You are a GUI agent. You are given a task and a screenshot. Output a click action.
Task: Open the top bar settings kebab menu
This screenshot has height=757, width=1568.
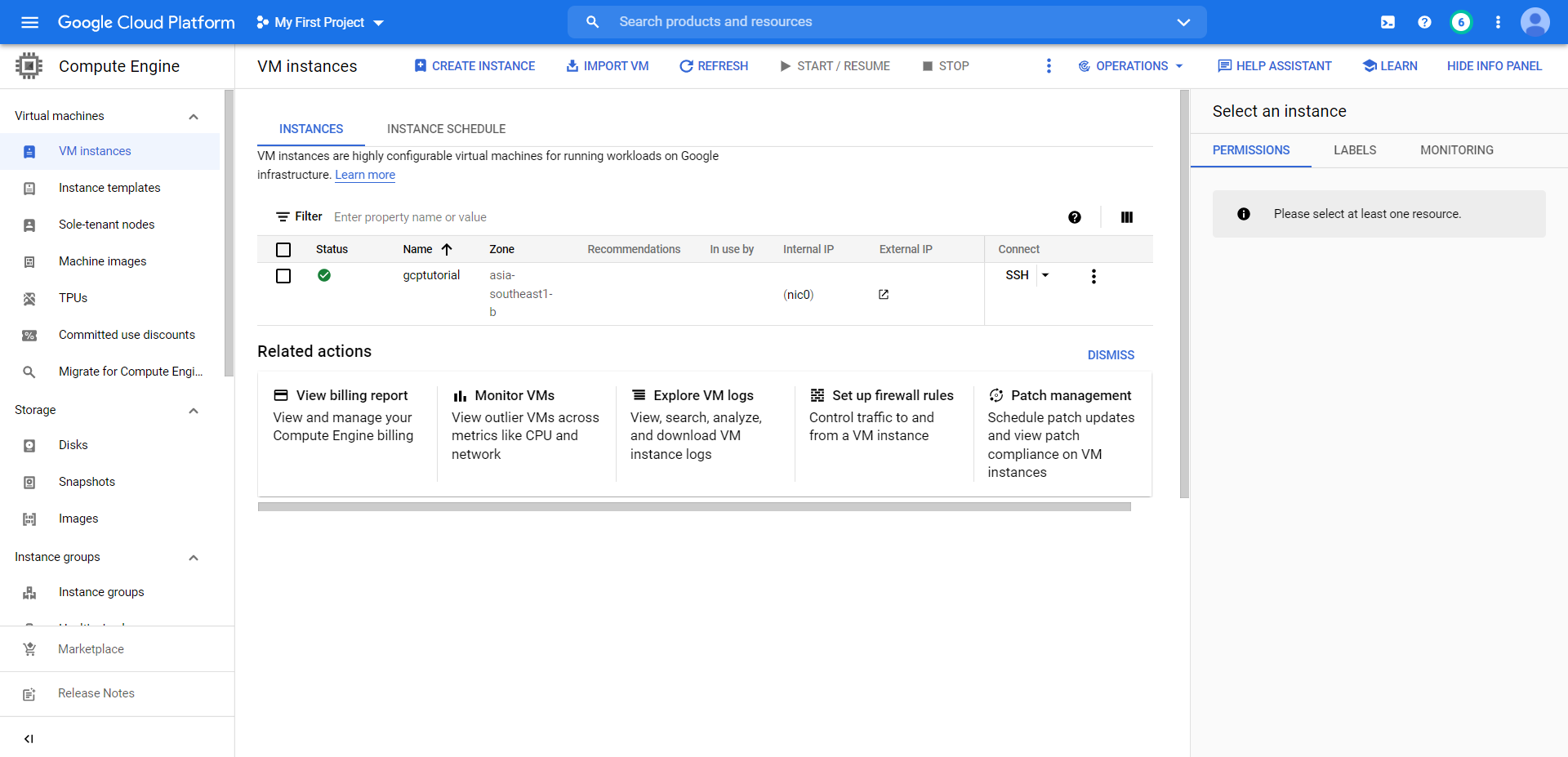1498,22
